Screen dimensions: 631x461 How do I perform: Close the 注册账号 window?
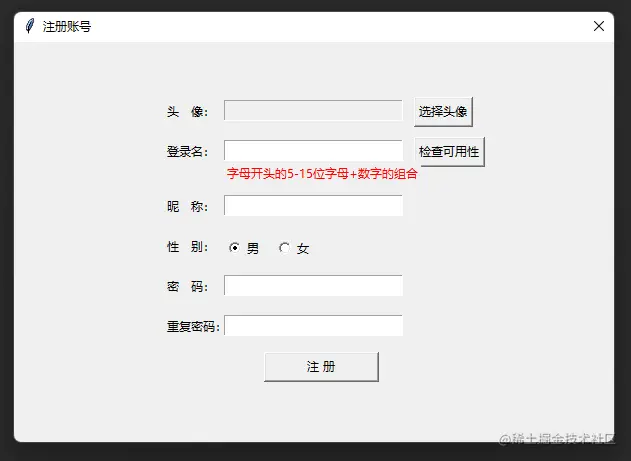(598, 26)
